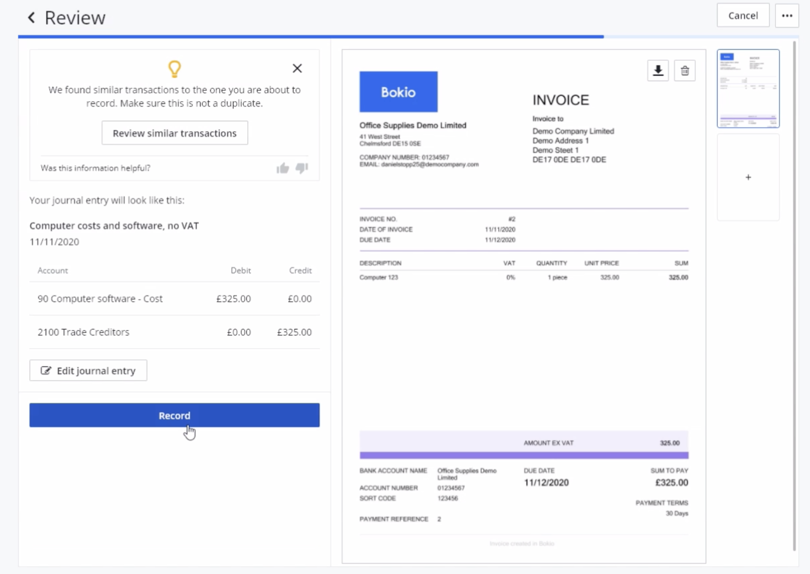Dismiss the duplicate warning with the X
This screenshot has height=574, width=810.
[297, 68]
